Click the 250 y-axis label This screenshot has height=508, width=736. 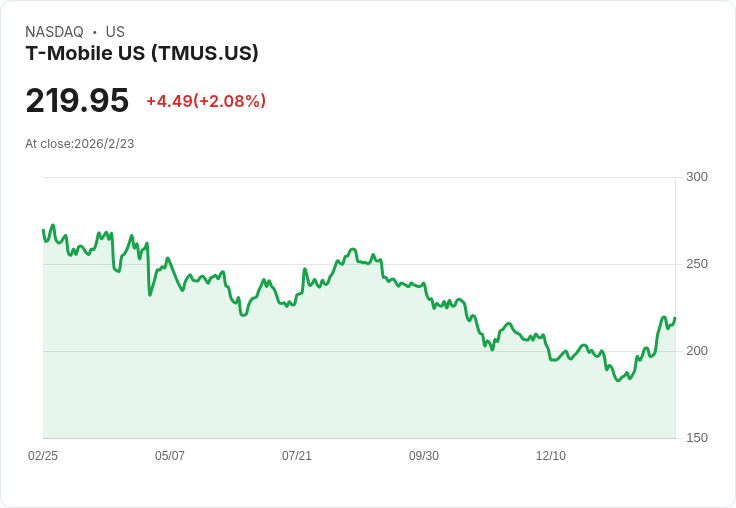[x=697, y=264]
